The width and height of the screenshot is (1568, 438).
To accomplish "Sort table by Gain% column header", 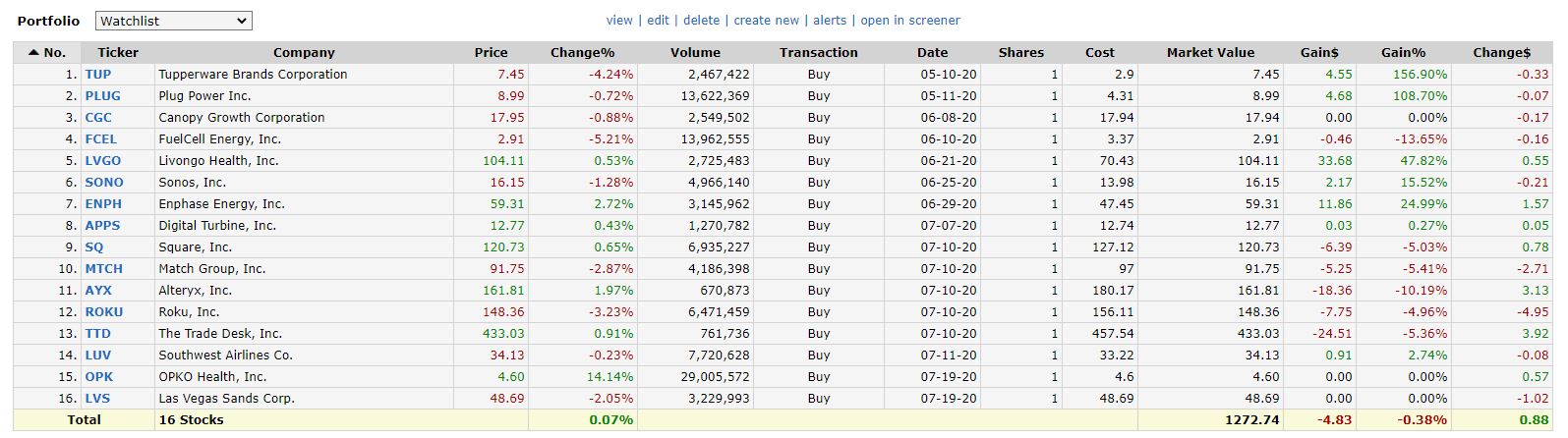I will [1403, 53].
